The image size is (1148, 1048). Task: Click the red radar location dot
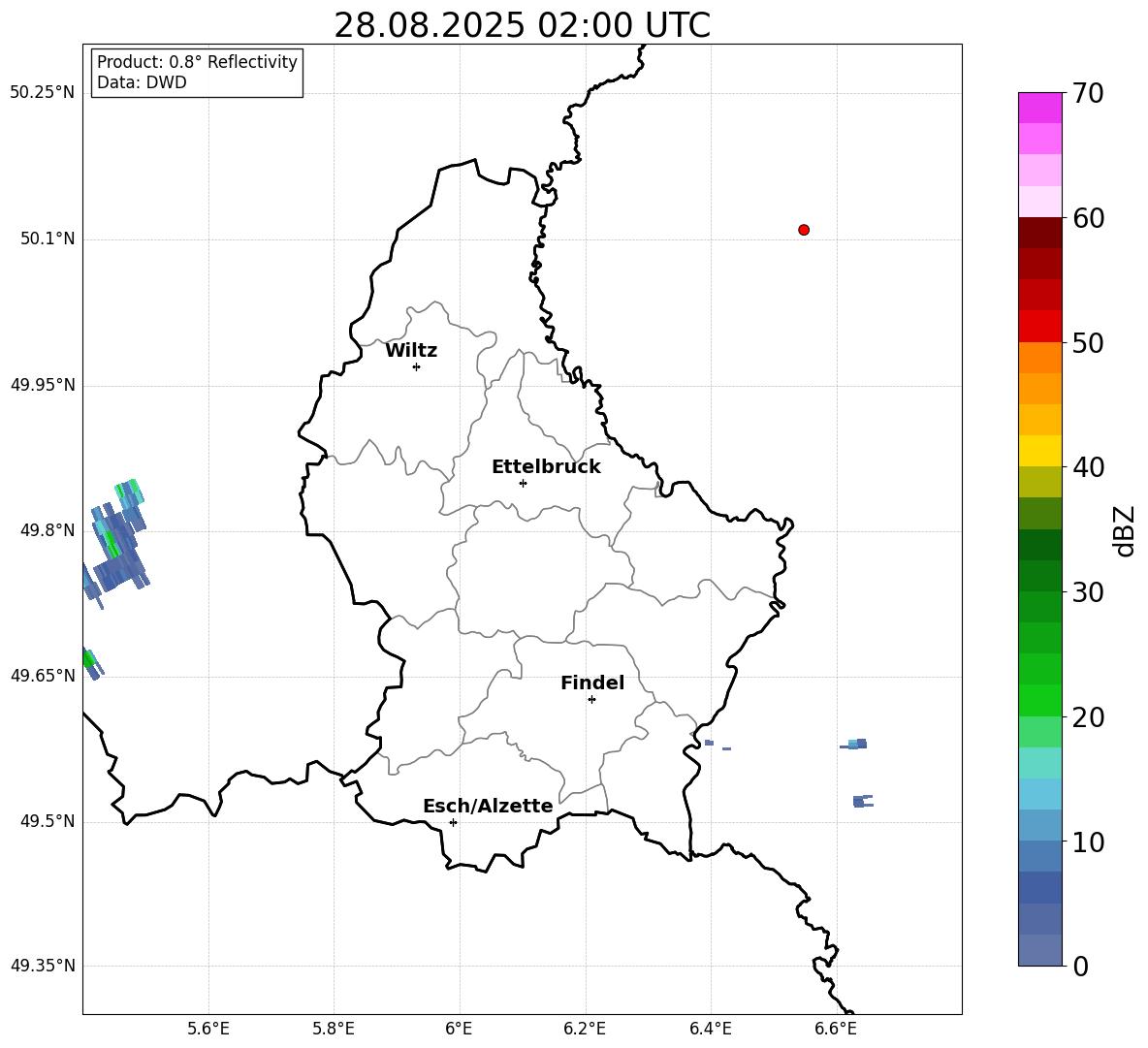[804, 230]
